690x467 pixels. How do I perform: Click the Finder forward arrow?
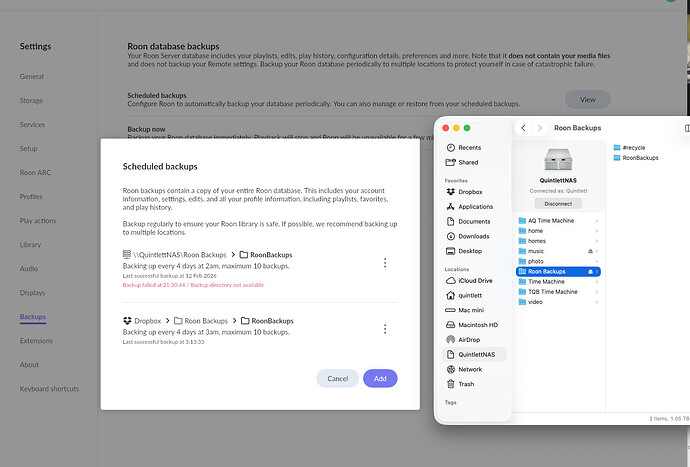(540, 128)
